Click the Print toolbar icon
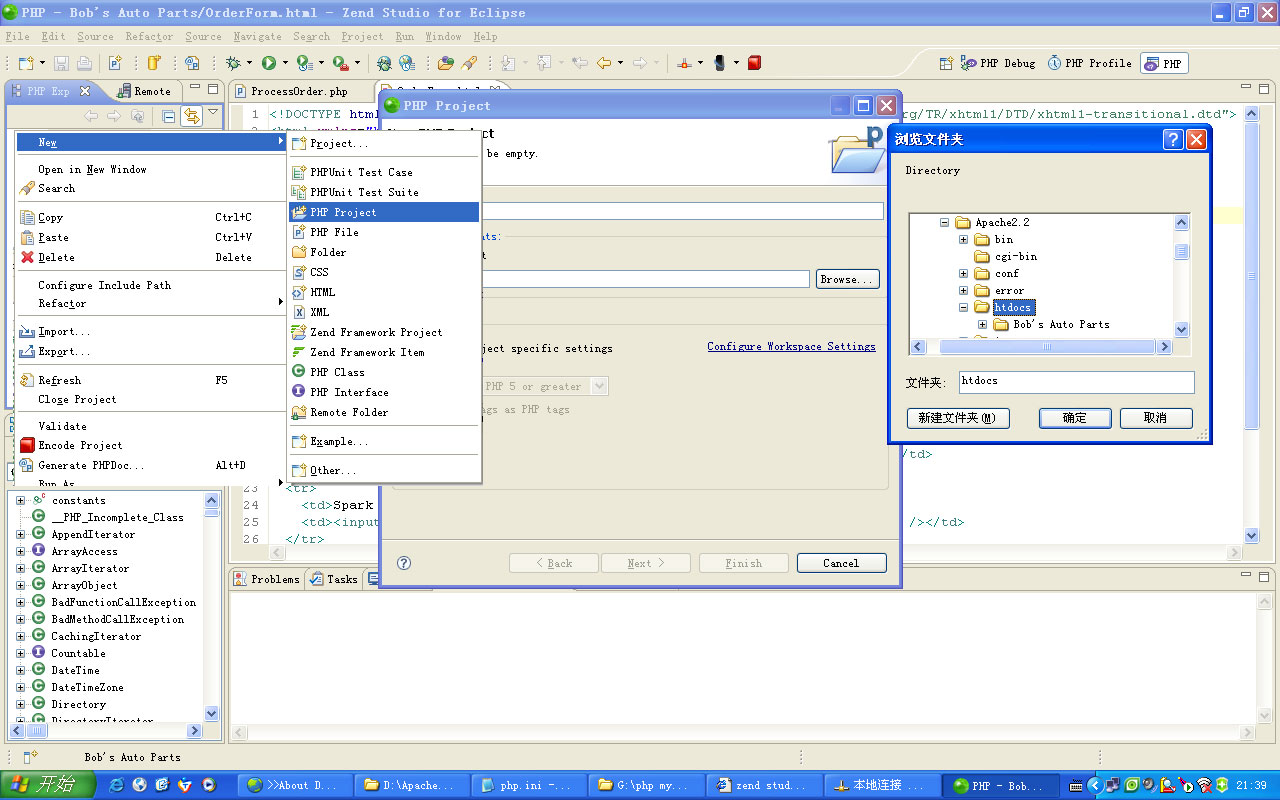 (84, 63)
